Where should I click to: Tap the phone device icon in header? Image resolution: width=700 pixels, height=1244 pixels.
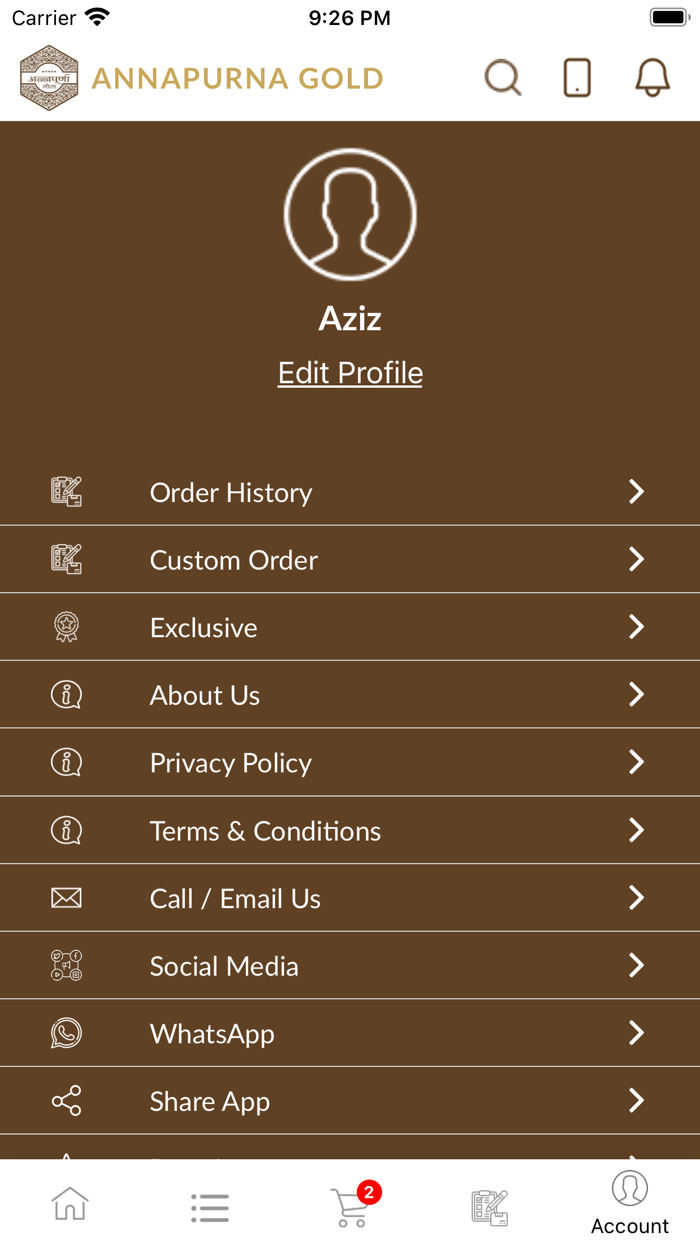point(577,78)
